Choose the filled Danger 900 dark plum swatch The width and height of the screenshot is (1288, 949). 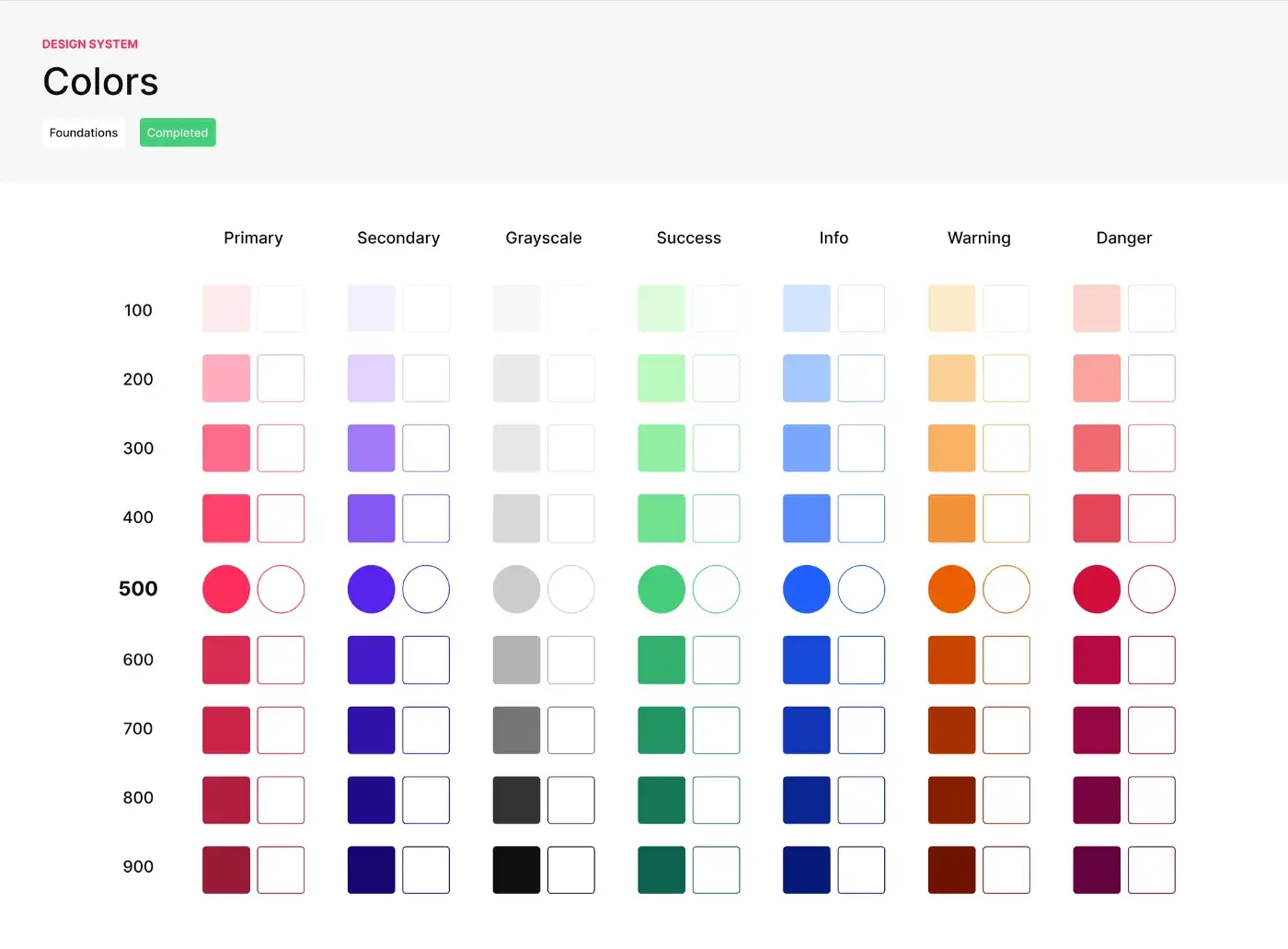tap(1097, 870)
